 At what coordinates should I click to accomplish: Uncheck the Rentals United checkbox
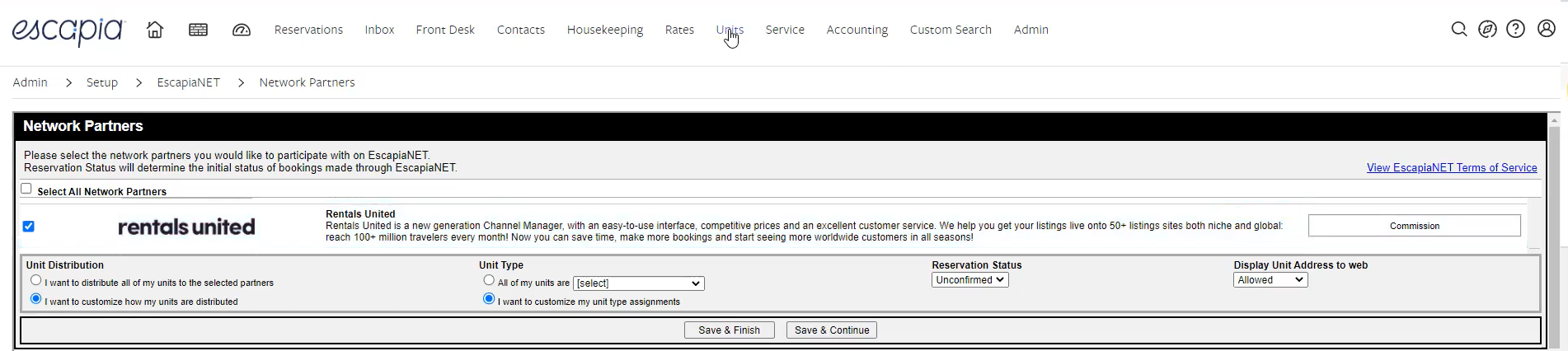29,226
